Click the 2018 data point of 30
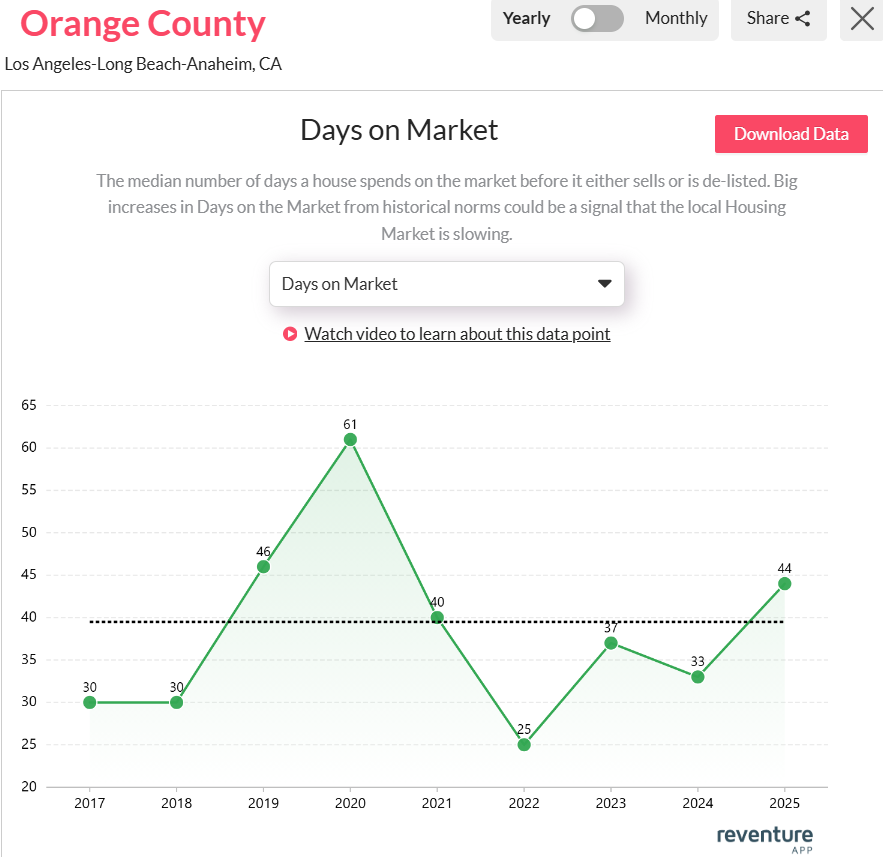Image resolution: width=883 pixels, height=857 pixels. (x=176, y=703)
